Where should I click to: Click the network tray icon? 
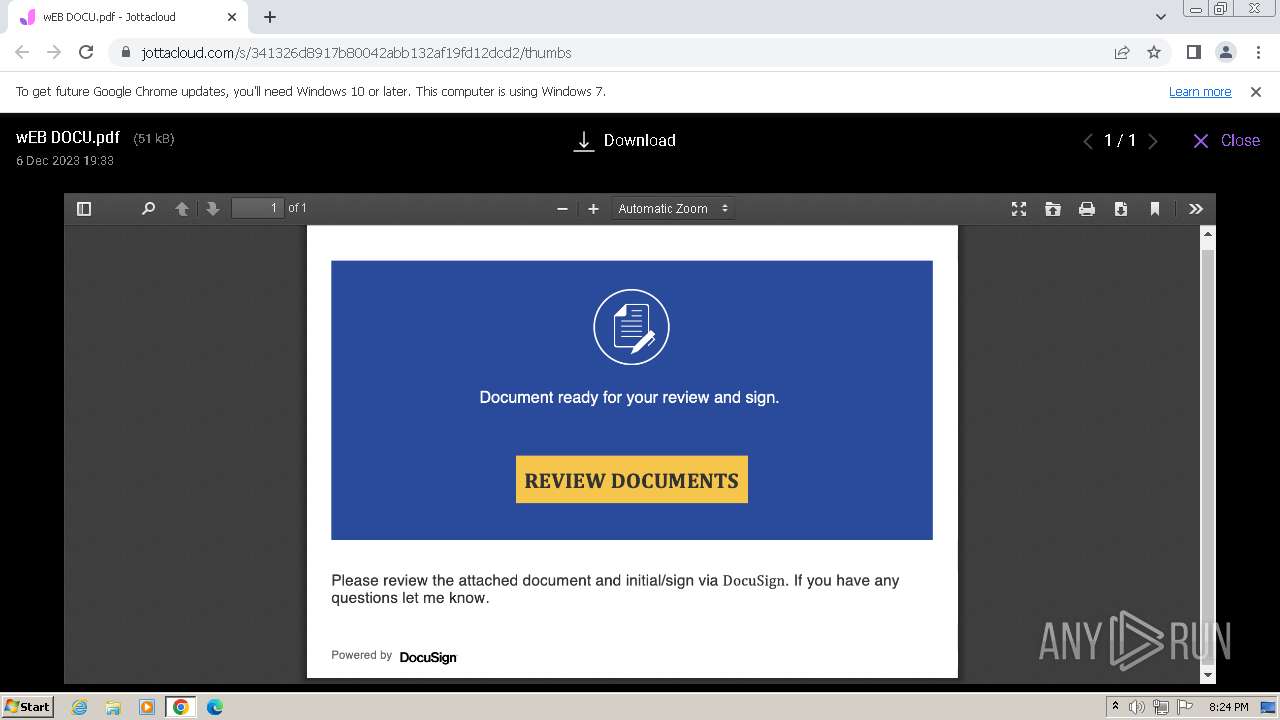[1161, 707]
